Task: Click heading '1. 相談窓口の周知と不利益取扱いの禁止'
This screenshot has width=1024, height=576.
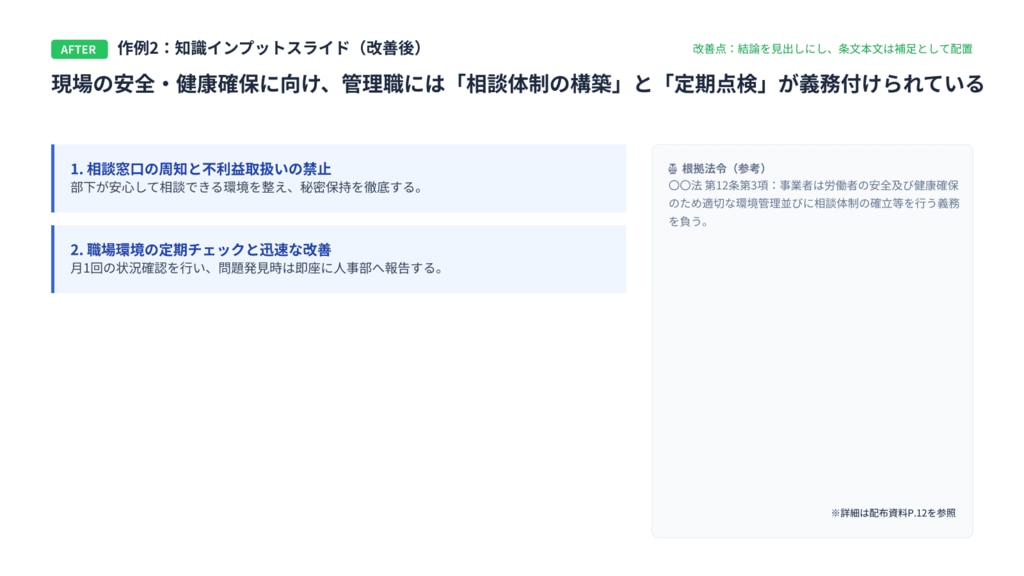Action: pyautogui.click(x=200, y=168)
